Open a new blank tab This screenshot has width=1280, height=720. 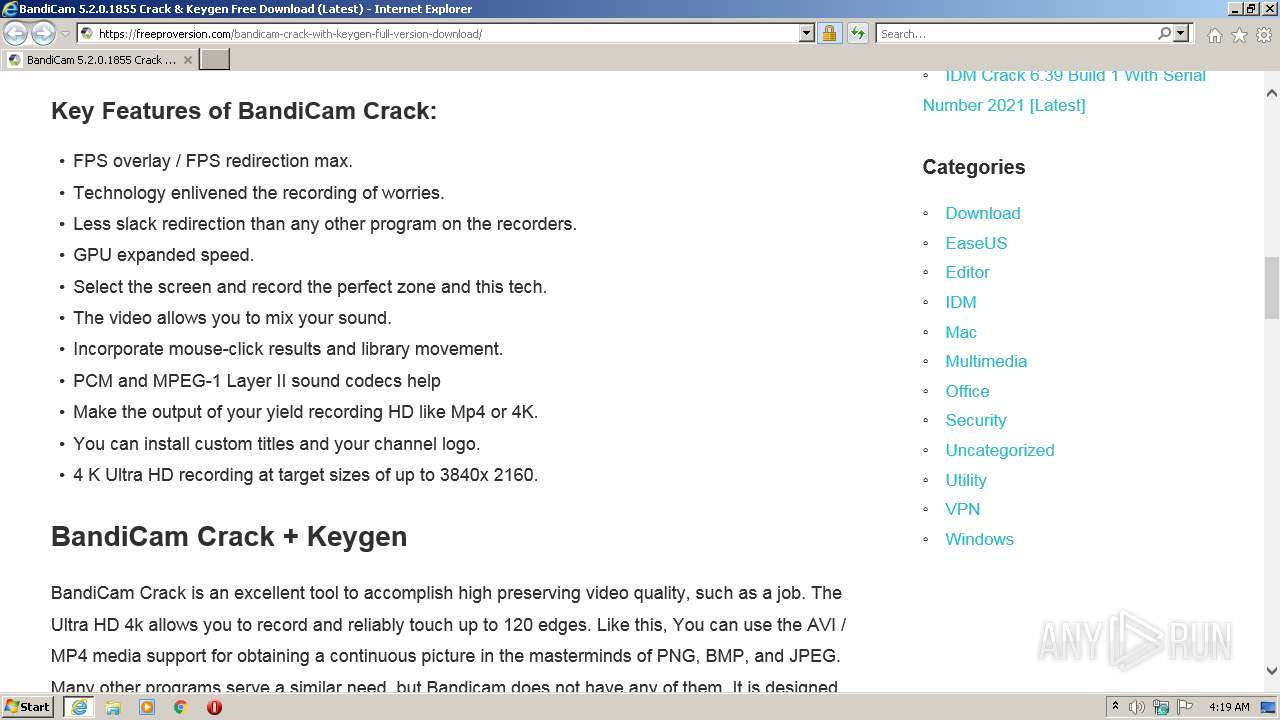(215, 60)
